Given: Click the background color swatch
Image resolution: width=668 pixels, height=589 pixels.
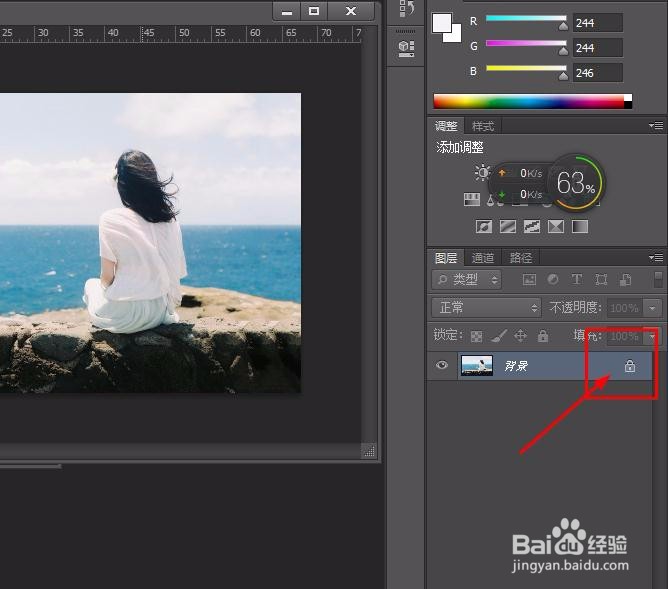Looking at the screenshot, I should click(x=455, y=35).
